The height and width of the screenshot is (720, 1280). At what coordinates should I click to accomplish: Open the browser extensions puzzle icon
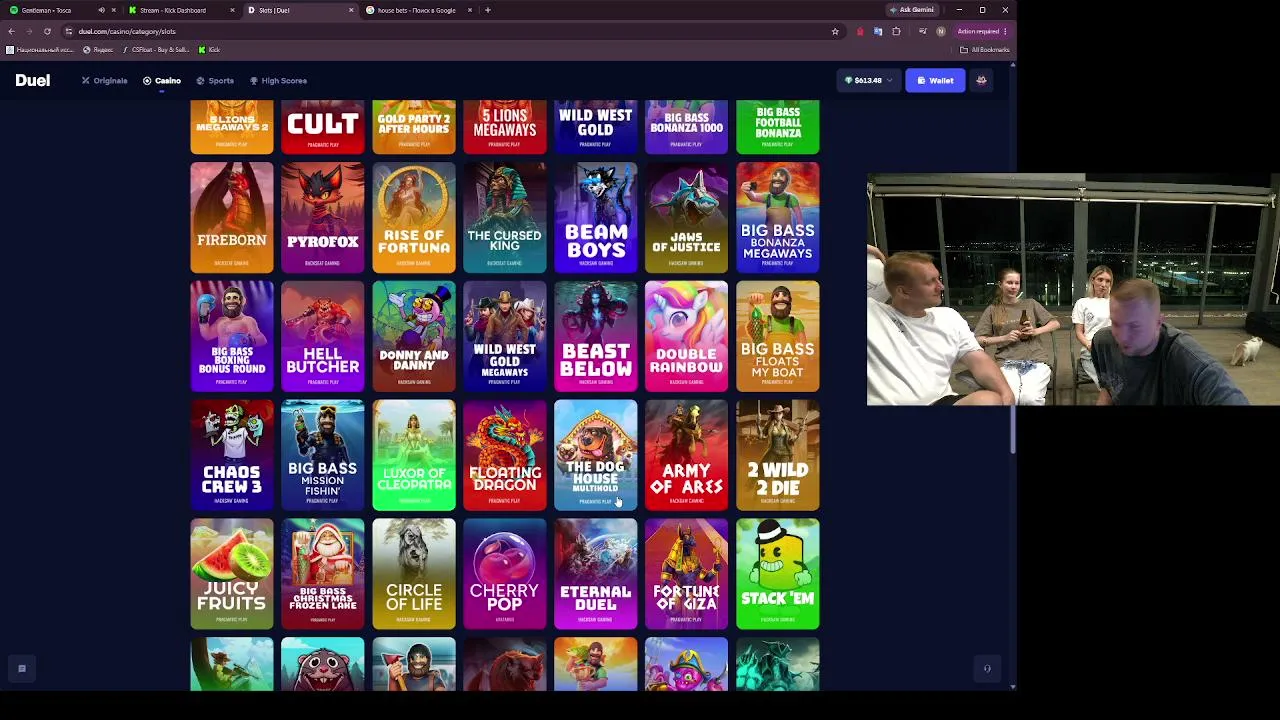pyautogui.click(x=896, y=31)
